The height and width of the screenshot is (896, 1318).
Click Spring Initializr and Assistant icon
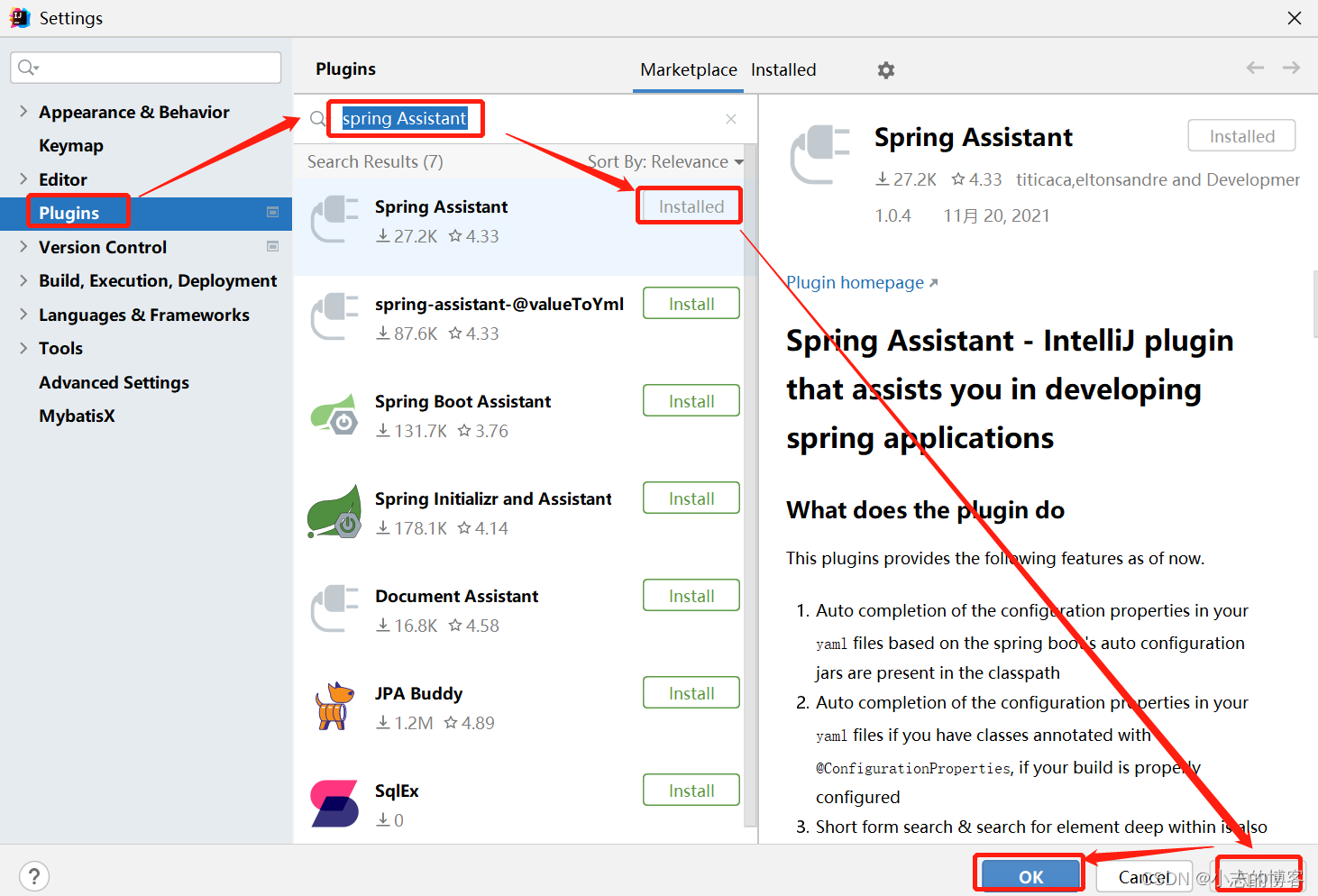(x=334, y=511)
